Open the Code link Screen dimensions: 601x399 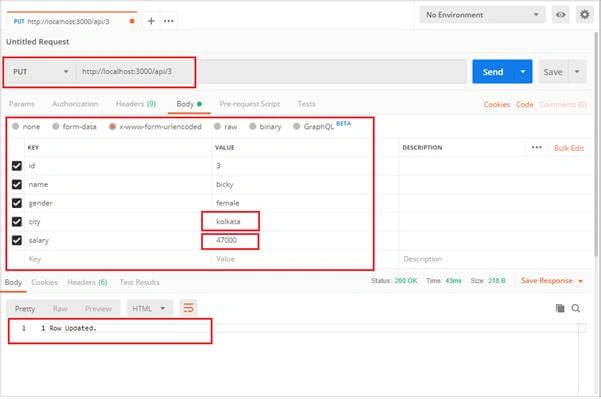point(525,104)
